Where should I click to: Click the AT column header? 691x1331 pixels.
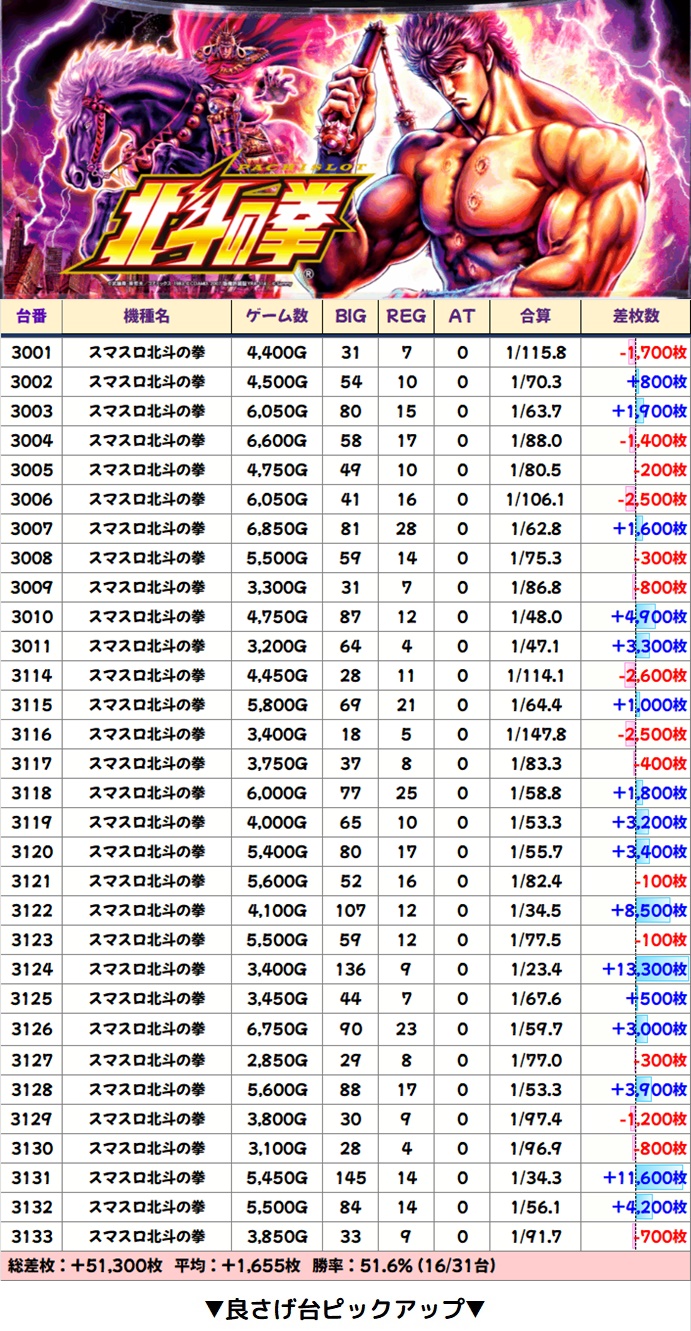pos(462,317)
